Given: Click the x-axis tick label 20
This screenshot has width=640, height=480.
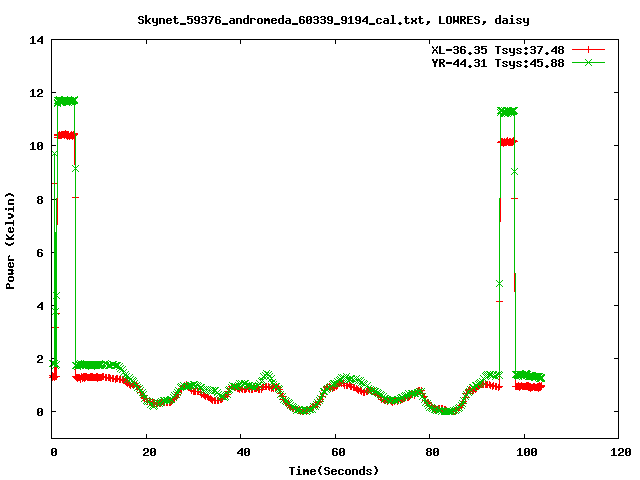Looking at the screenshot, I should [x=149, y=452].
